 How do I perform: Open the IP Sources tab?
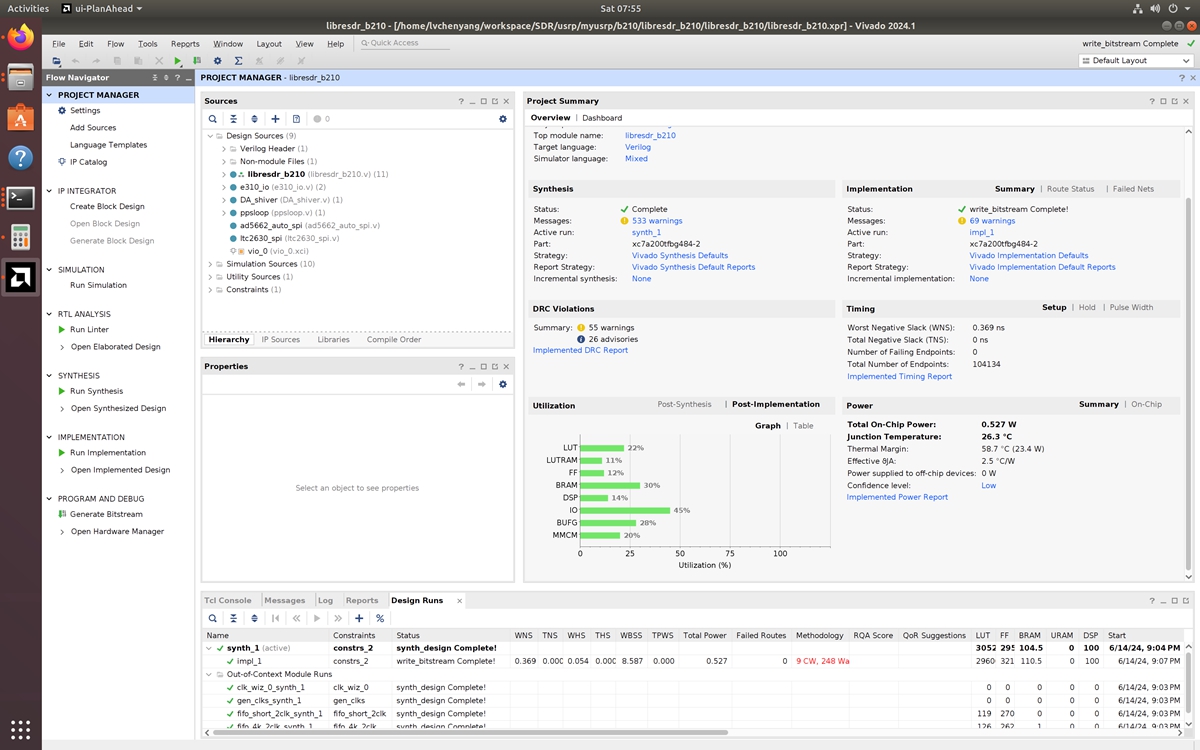point(281,340)
